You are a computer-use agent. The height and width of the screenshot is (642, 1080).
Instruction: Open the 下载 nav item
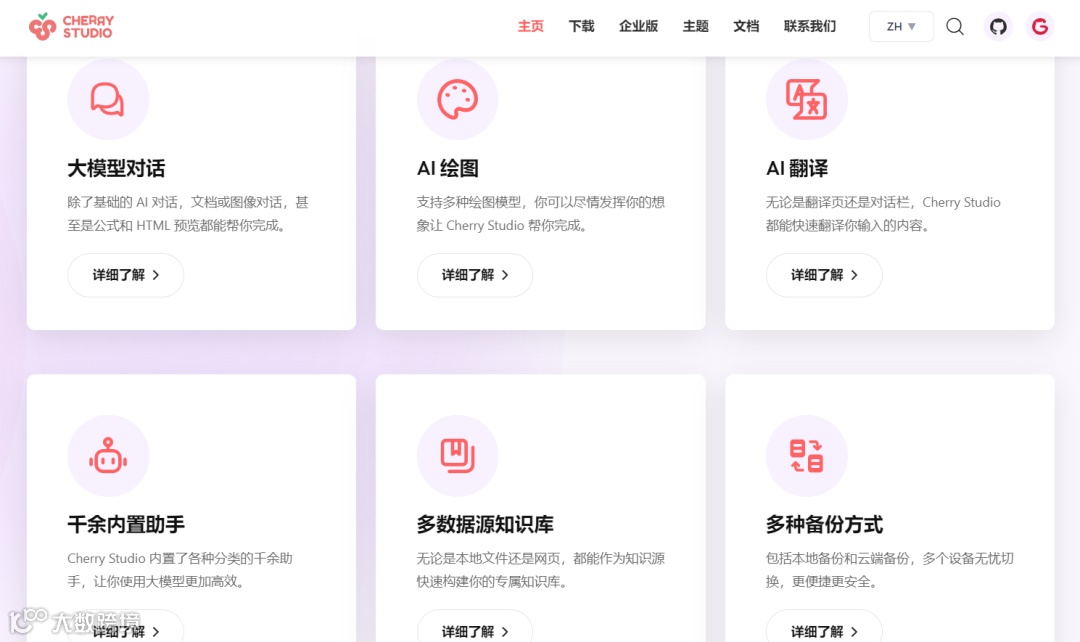pos(581,26)
